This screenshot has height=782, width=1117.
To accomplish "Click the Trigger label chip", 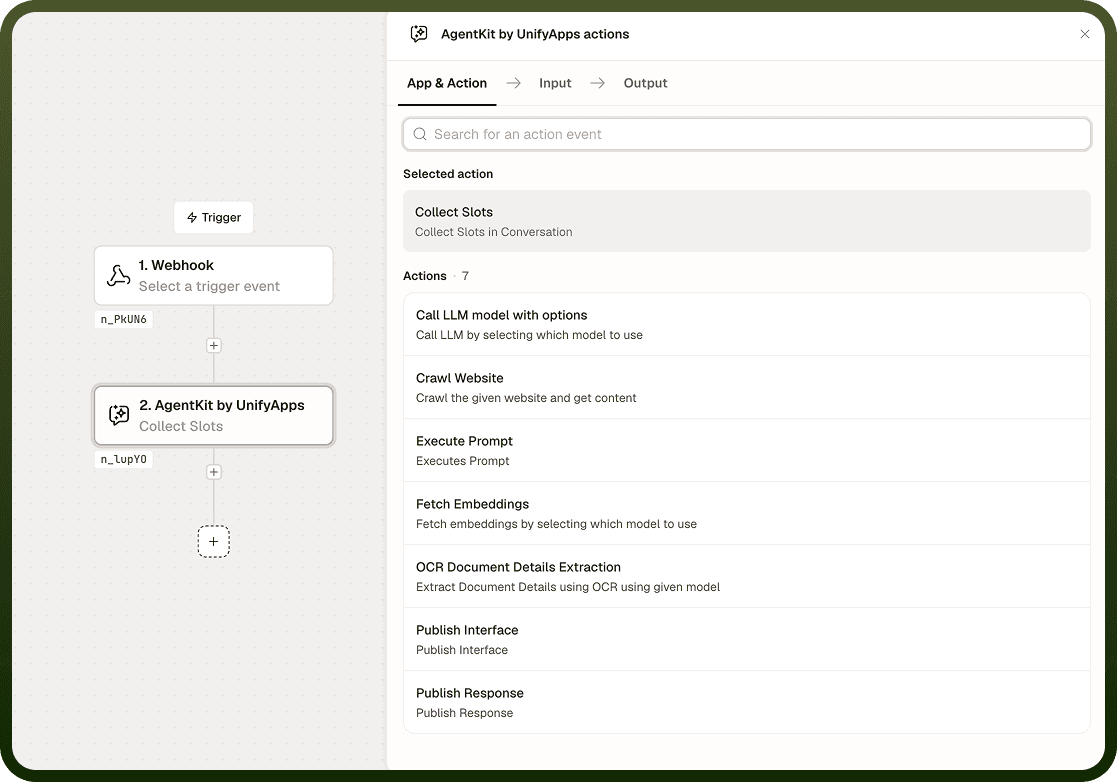I will [214, 217].
